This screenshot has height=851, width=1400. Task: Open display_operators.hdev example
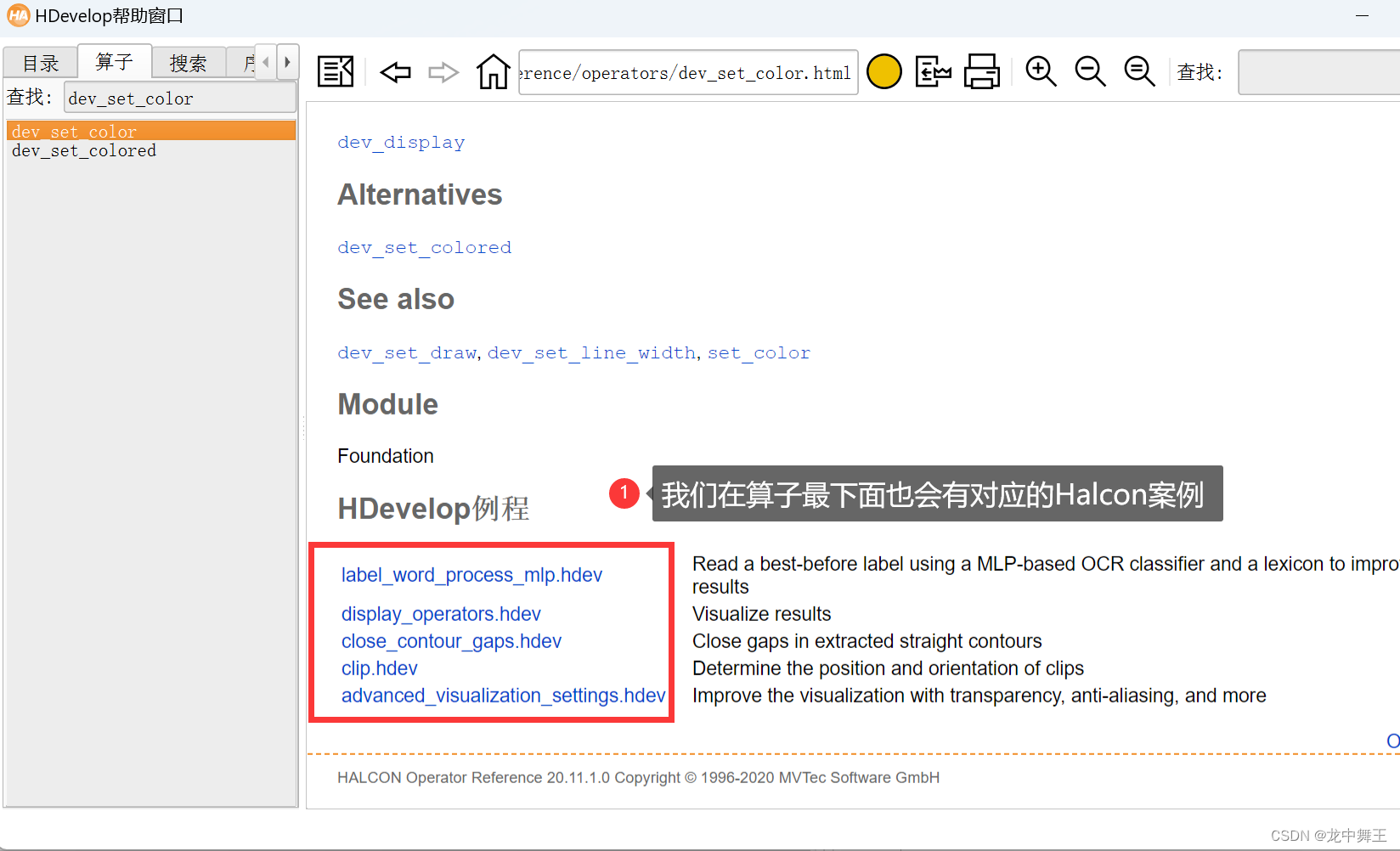[x=441, y=614]
